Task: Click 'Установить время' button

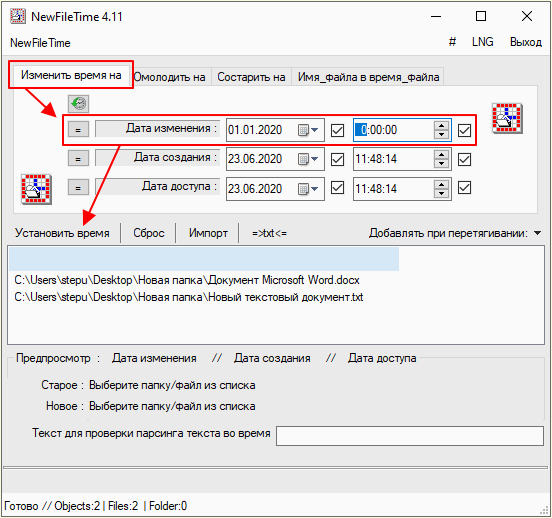Action: pyautogui.click(x=62, y=233)
